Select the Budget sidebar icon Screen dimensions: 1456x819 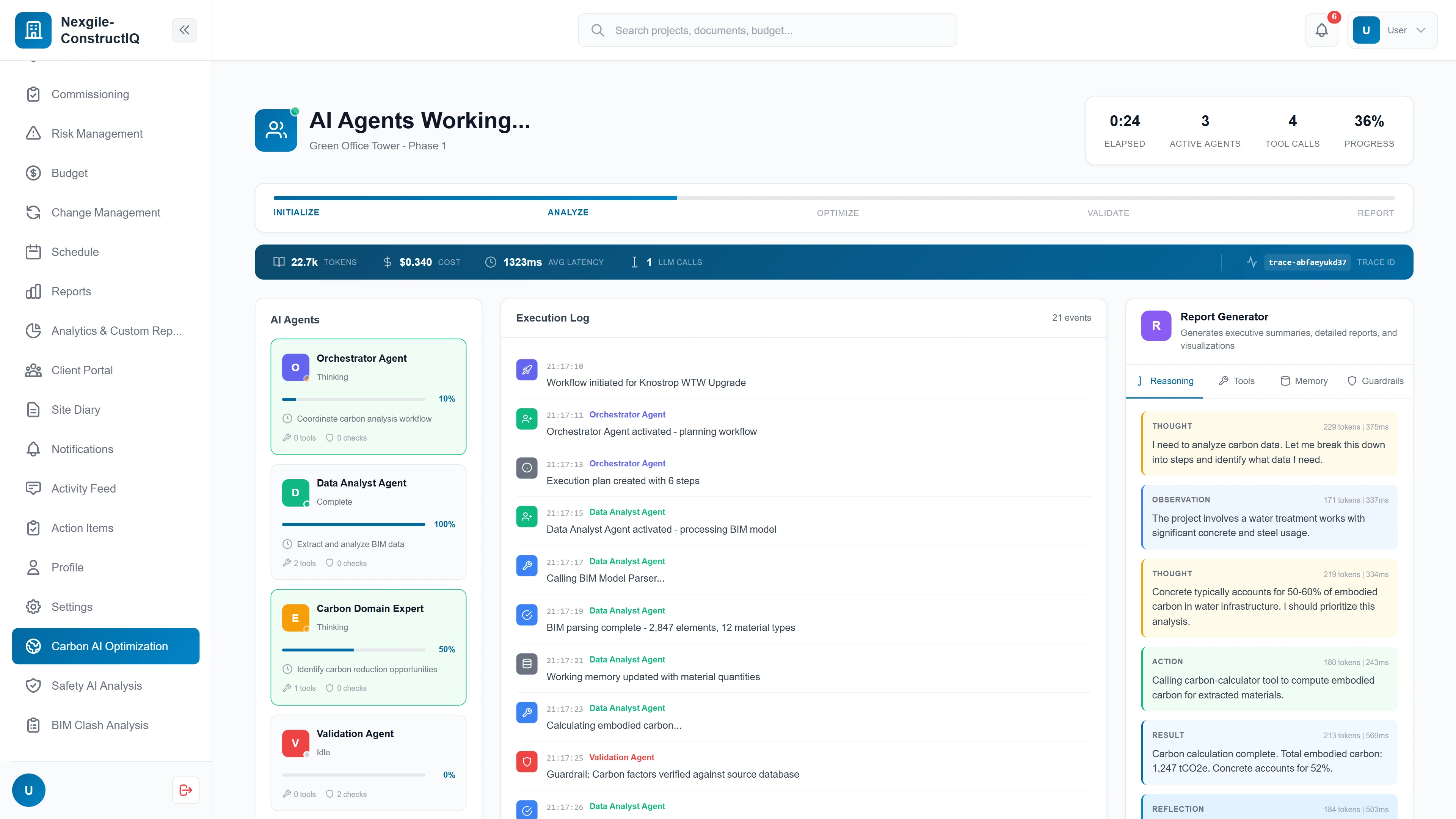click(33, 173)
